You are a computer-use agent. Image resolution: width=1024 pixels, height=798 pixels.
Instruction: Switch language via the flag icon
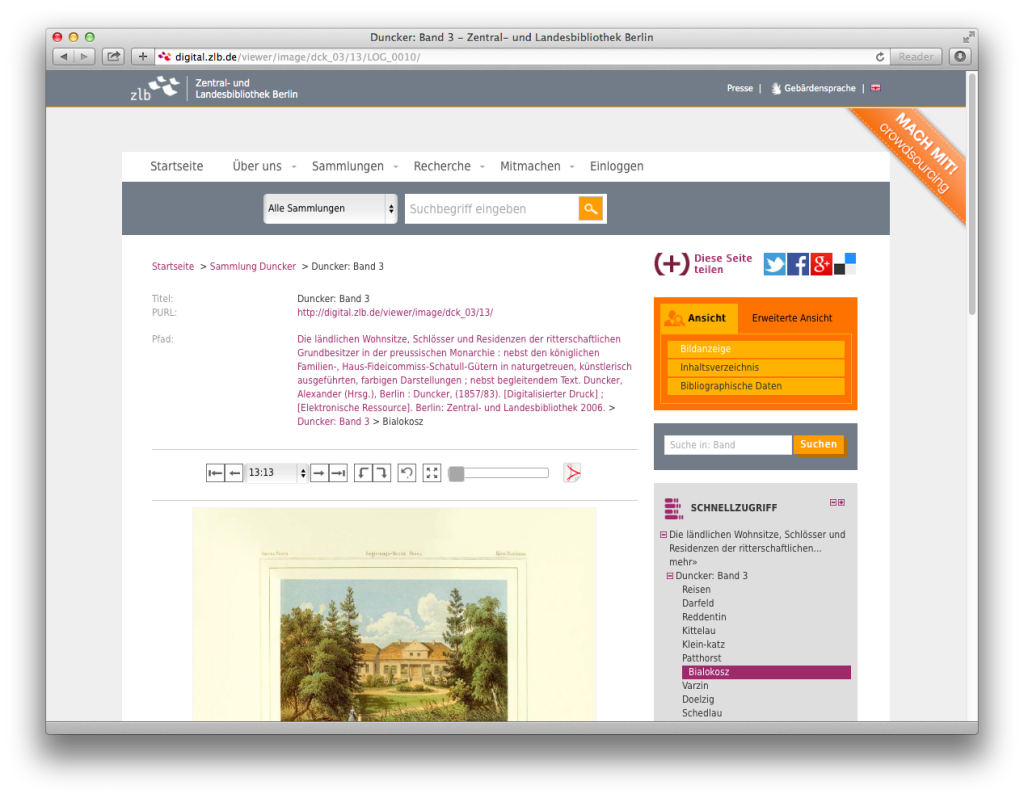876,88
